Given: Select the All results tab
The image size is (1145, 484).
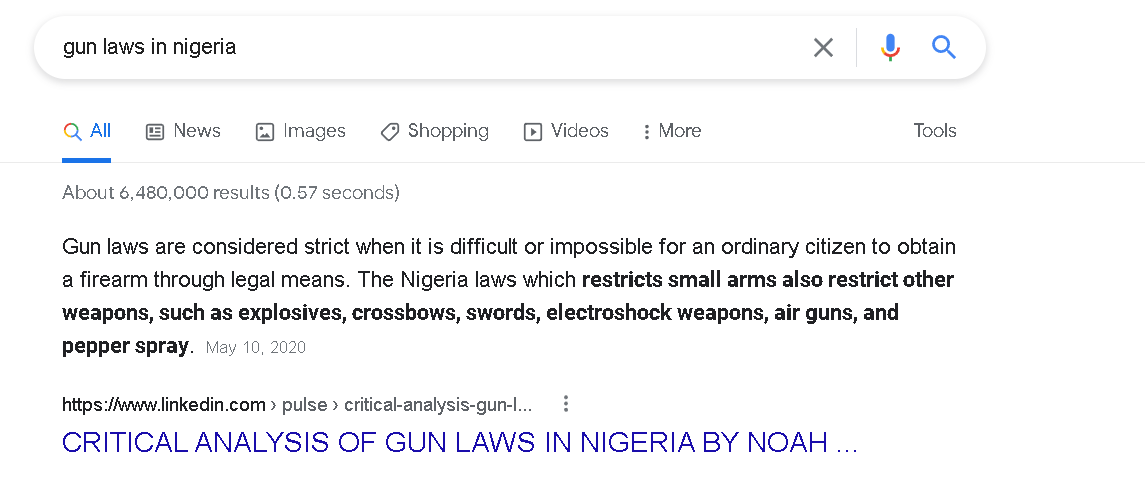Looking at the screenshot, I should point(100,131).
